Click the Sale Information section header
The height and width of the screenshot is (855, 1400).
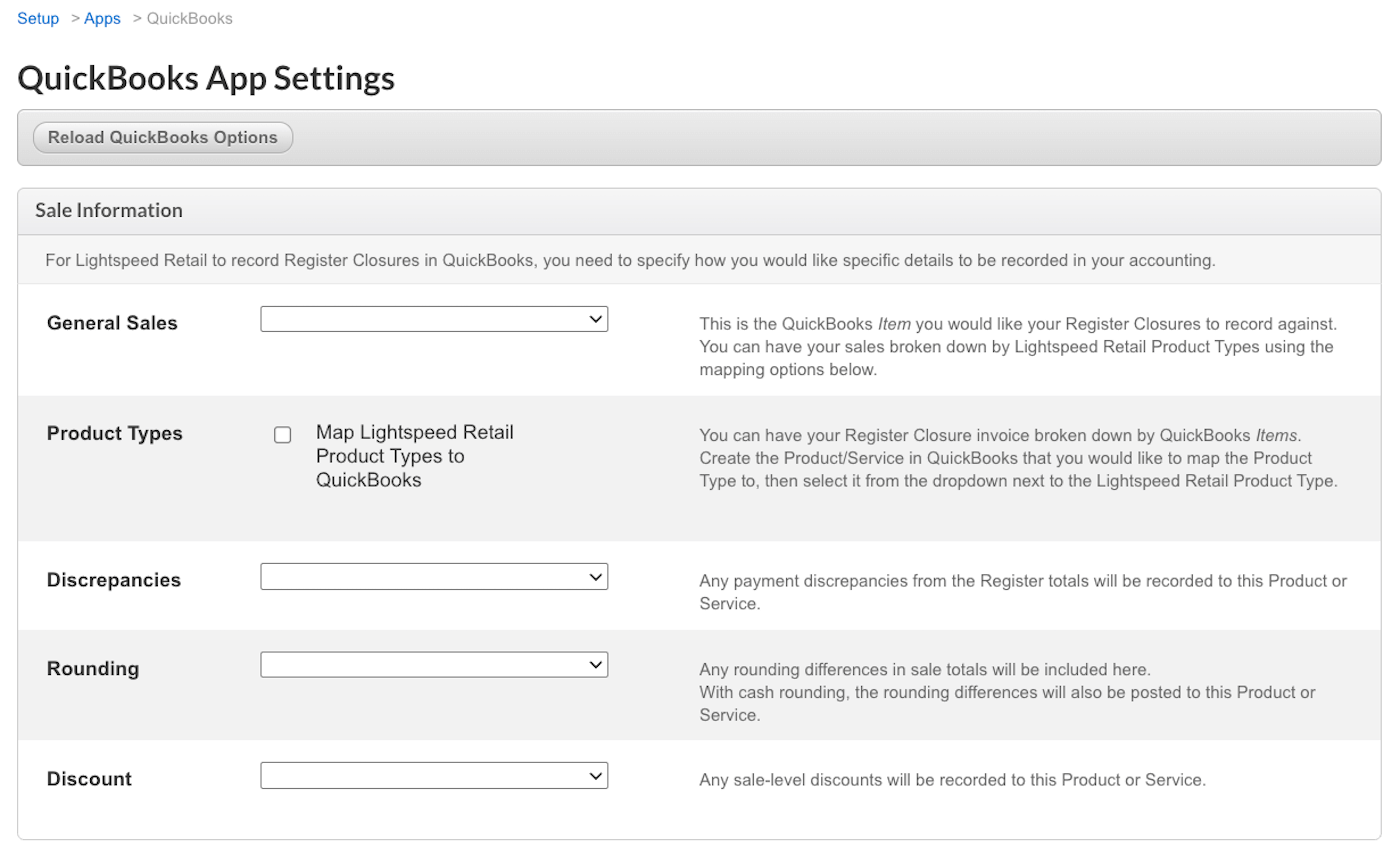[x=109, y=210]
